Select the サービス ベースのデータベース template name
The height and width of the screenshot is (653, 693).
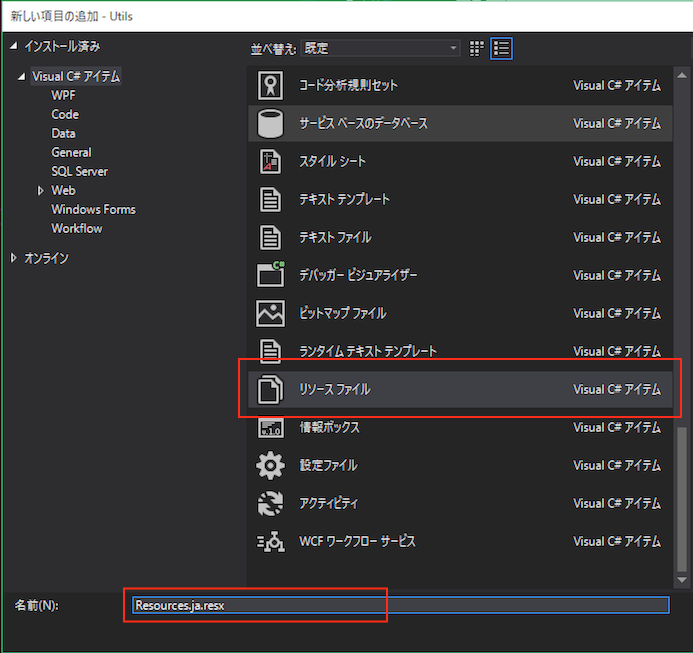pyautogui.click(x=363, y=123)
